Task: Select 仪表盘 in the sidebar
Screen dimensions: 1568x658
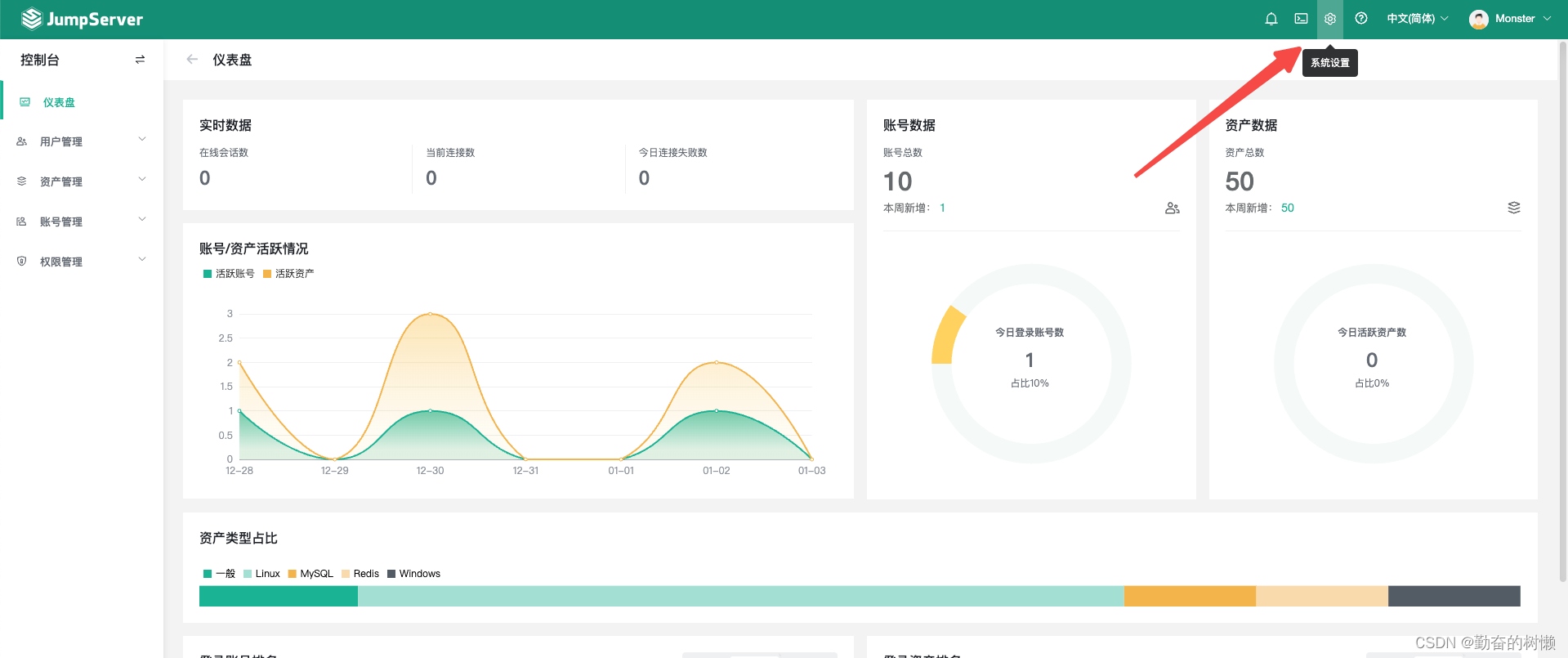Action: (x=82, y=102)
